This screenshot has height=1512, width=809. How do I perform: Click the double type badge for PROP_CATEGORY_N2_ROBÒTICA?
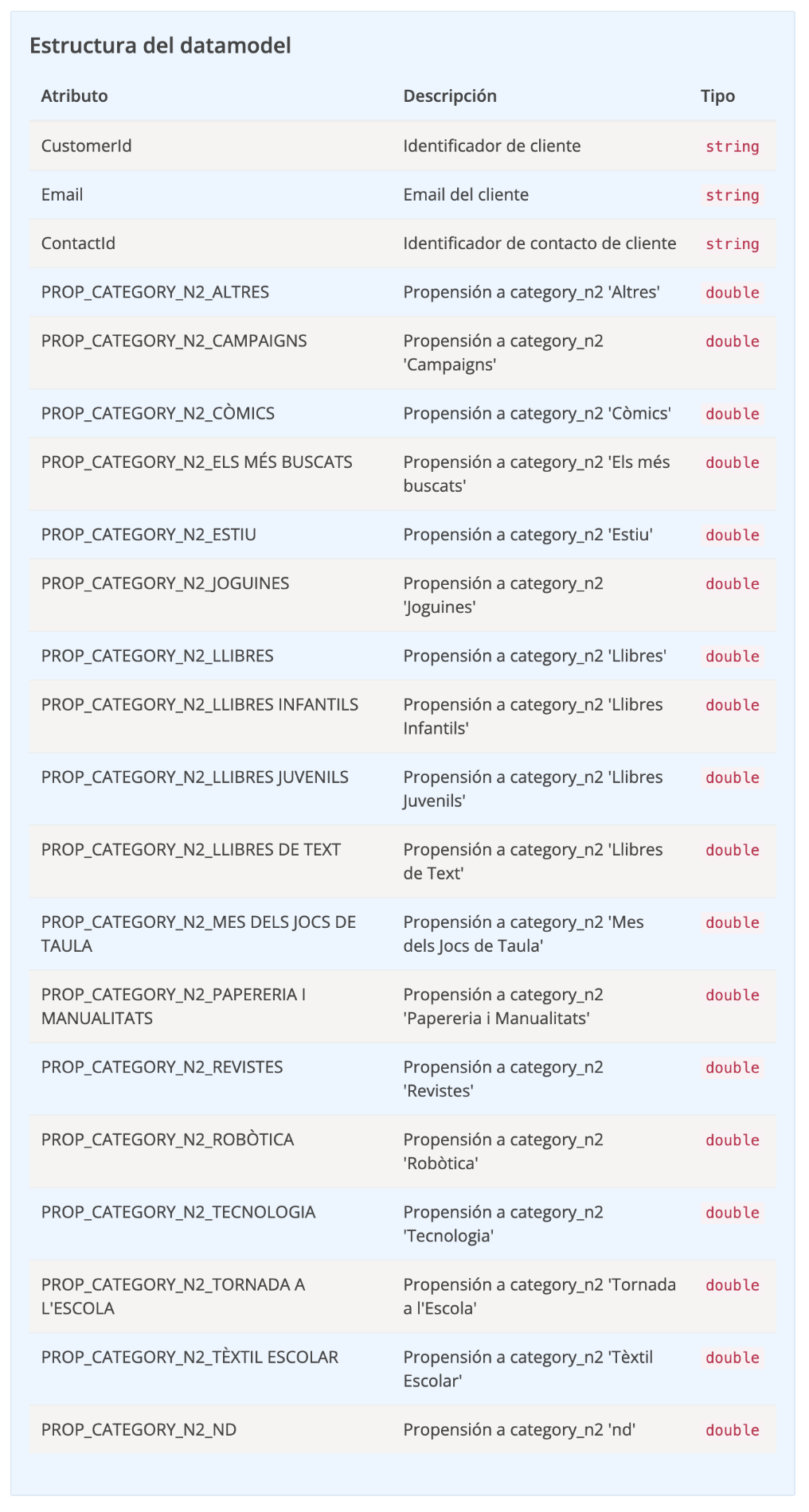click(x=732, y=1141)
